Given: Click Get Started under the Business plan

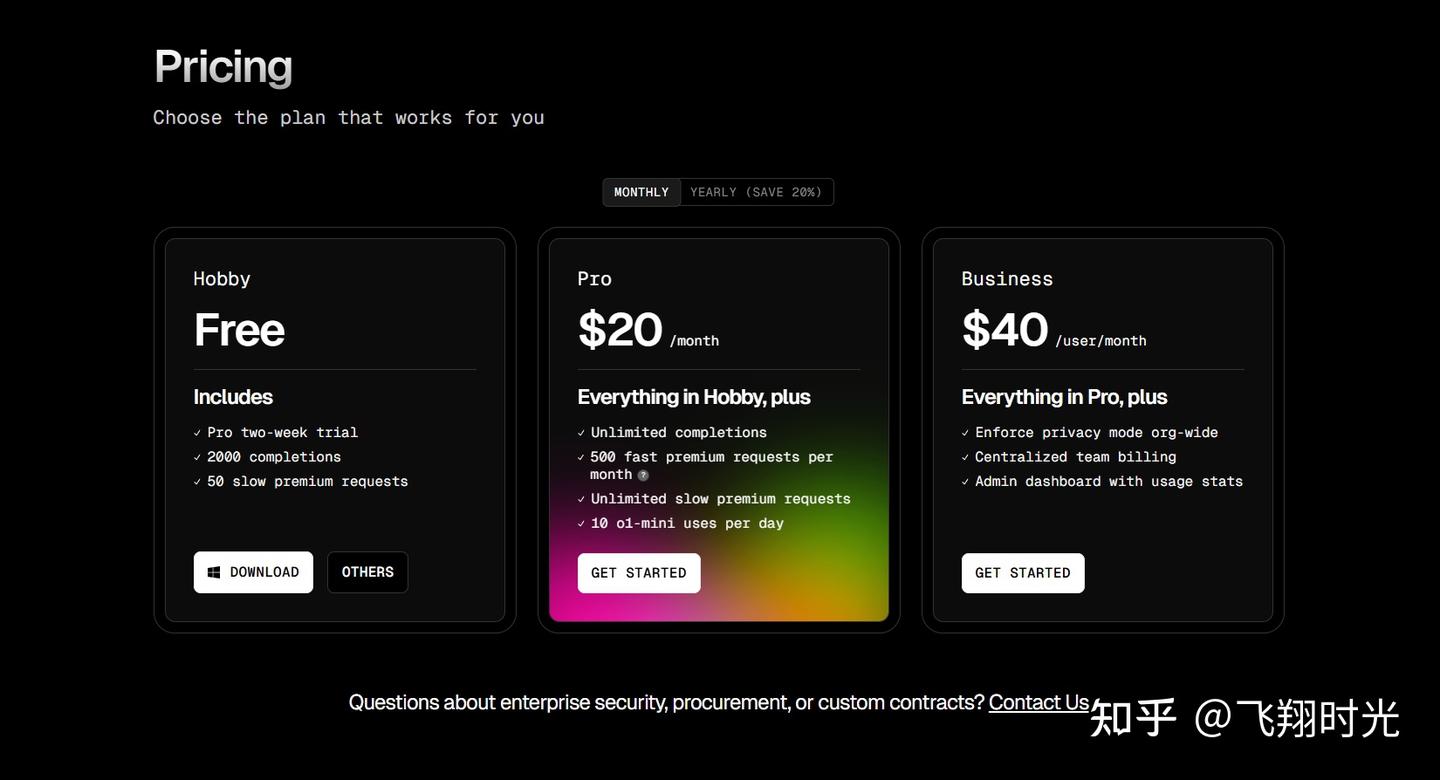Looking at the screenshot, I should point(1022,573).
